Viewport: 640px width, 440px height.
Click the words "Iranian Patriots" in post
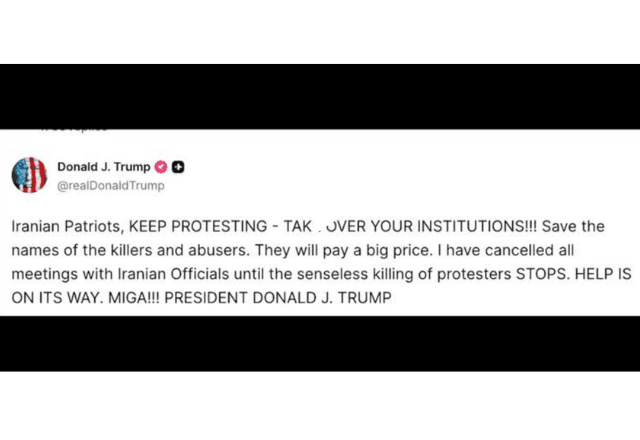[x=56, y=227]
